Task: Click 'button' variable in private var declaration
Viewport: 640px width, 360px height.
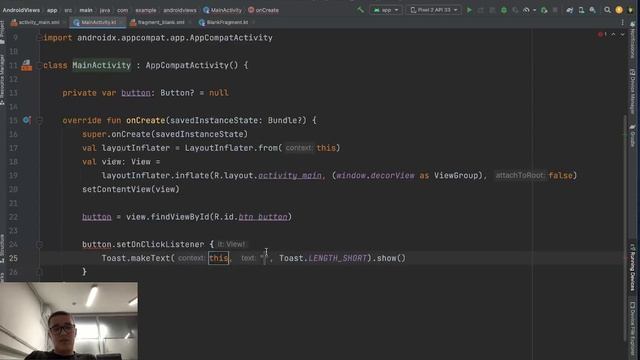Action: coord(136,93)
